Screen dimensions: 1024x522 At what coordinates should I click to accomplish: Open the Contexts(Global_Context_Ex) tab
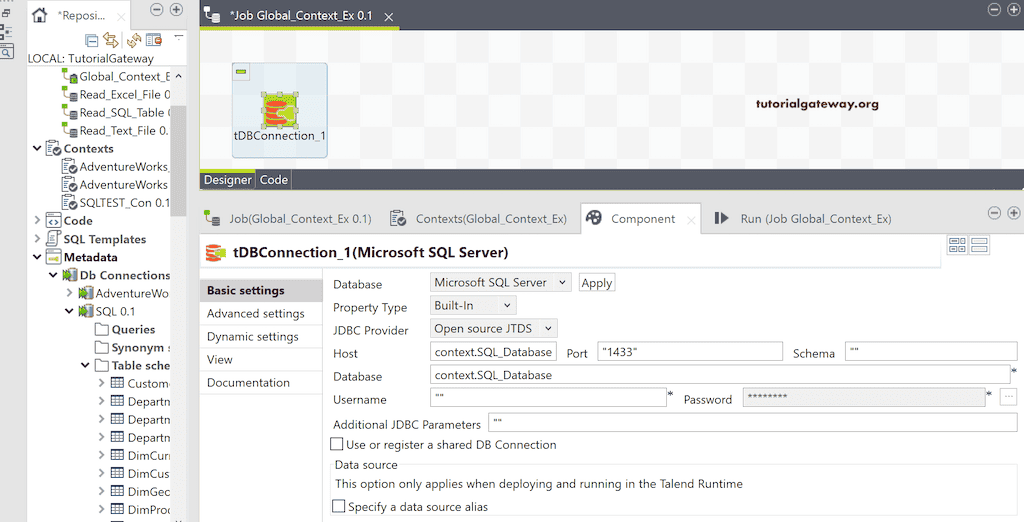pos(479,219)
